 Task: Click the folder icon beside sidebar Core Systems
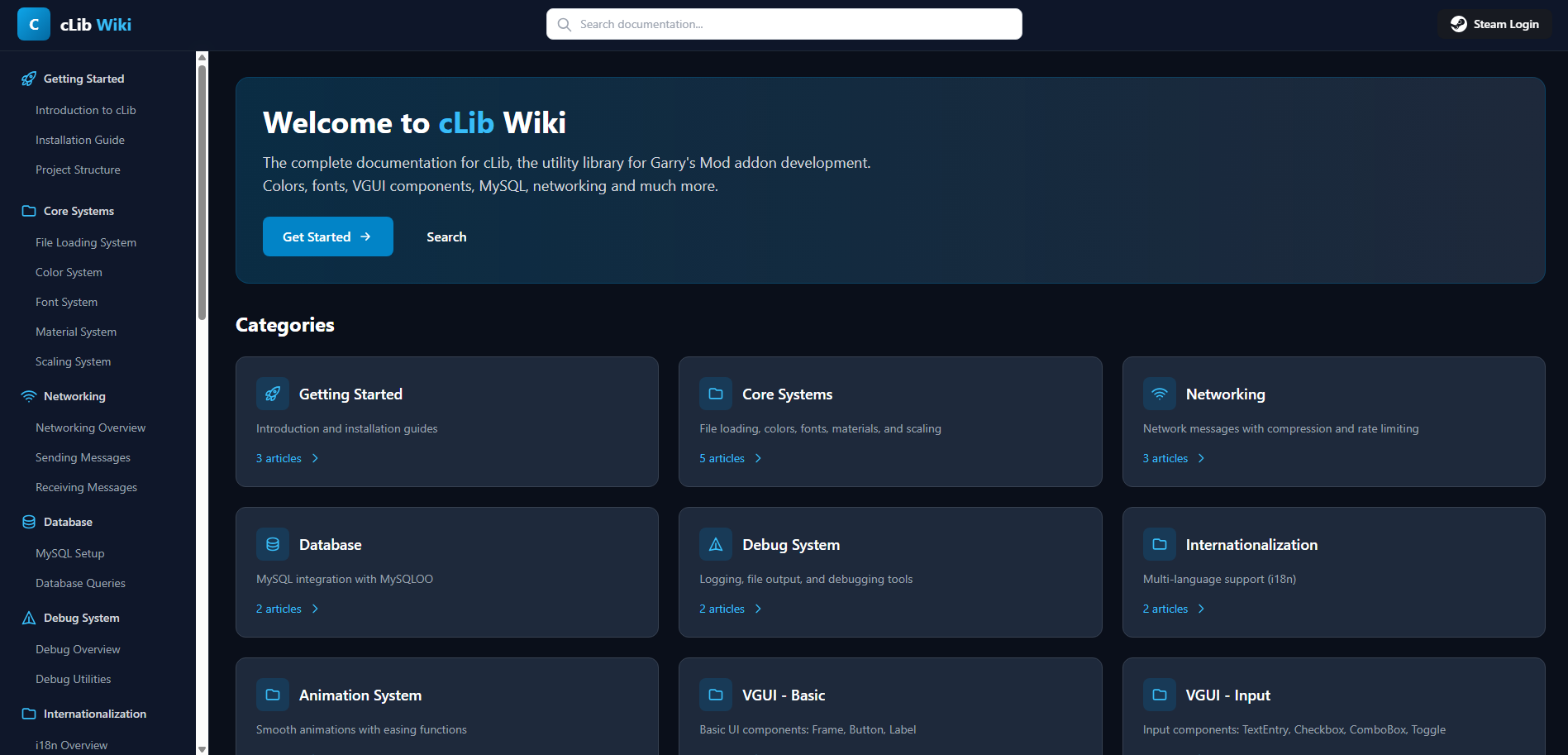[29, 211]
